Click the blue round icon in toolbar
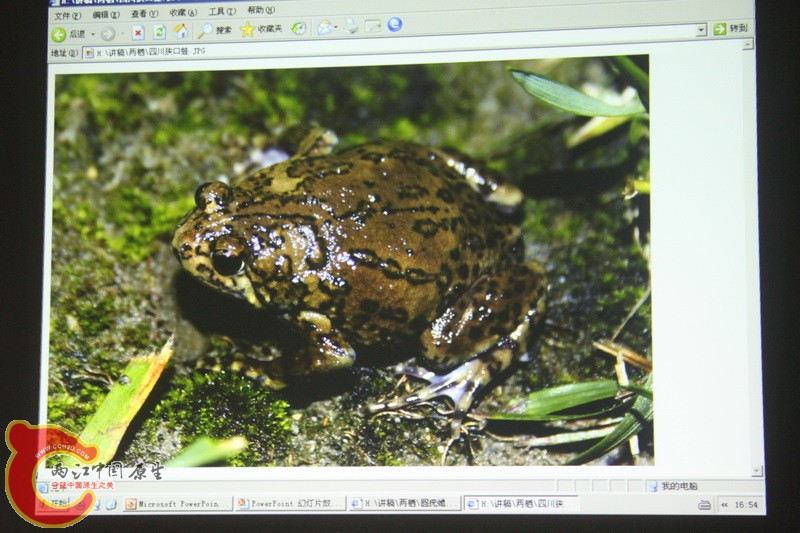The height and width of the screenshot is (533, 800). point(395,24)
